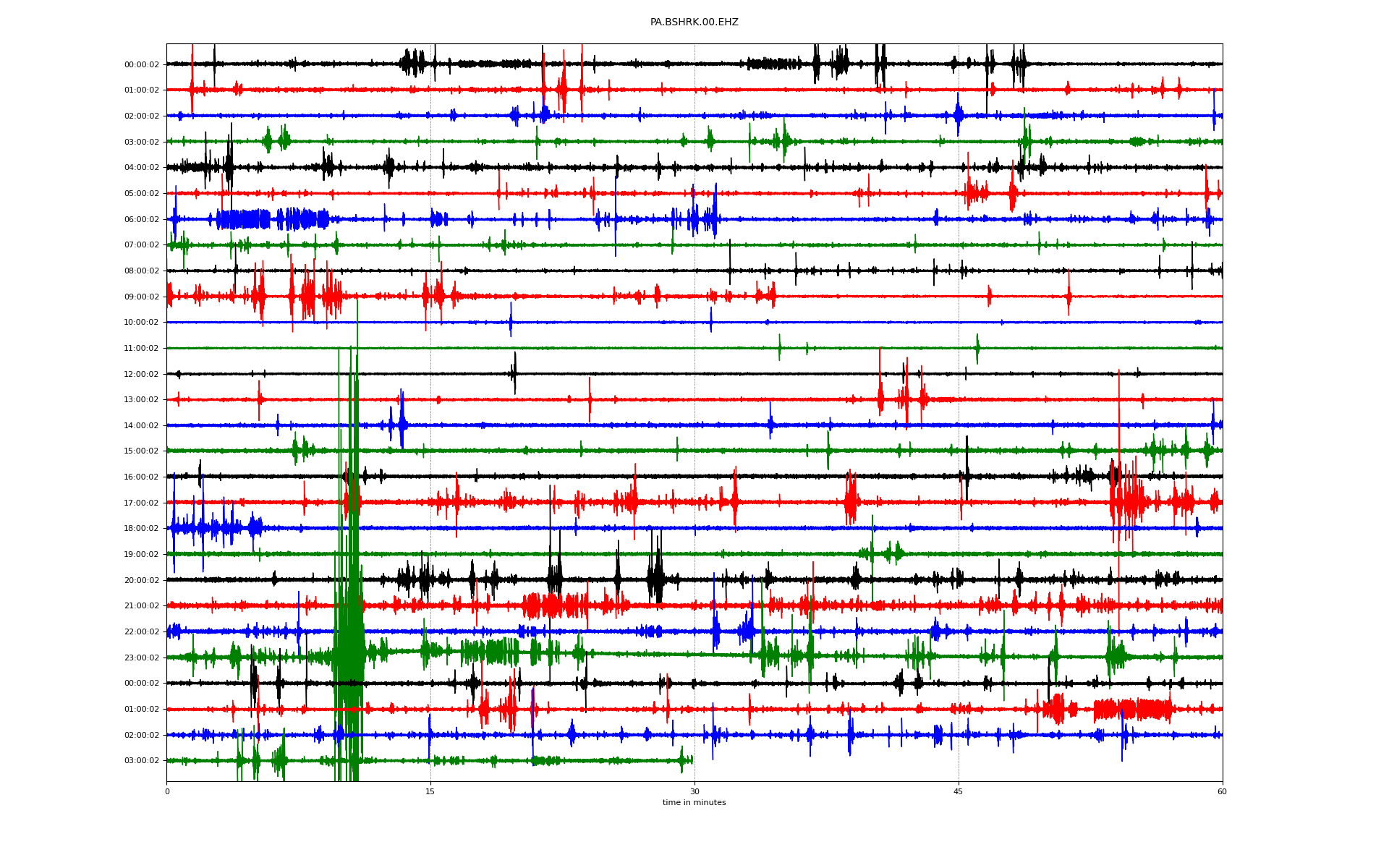This screenshot has height=868, width=1389.
Task: Click the 06:00:02 trace time label
Action: coord(141,219)
